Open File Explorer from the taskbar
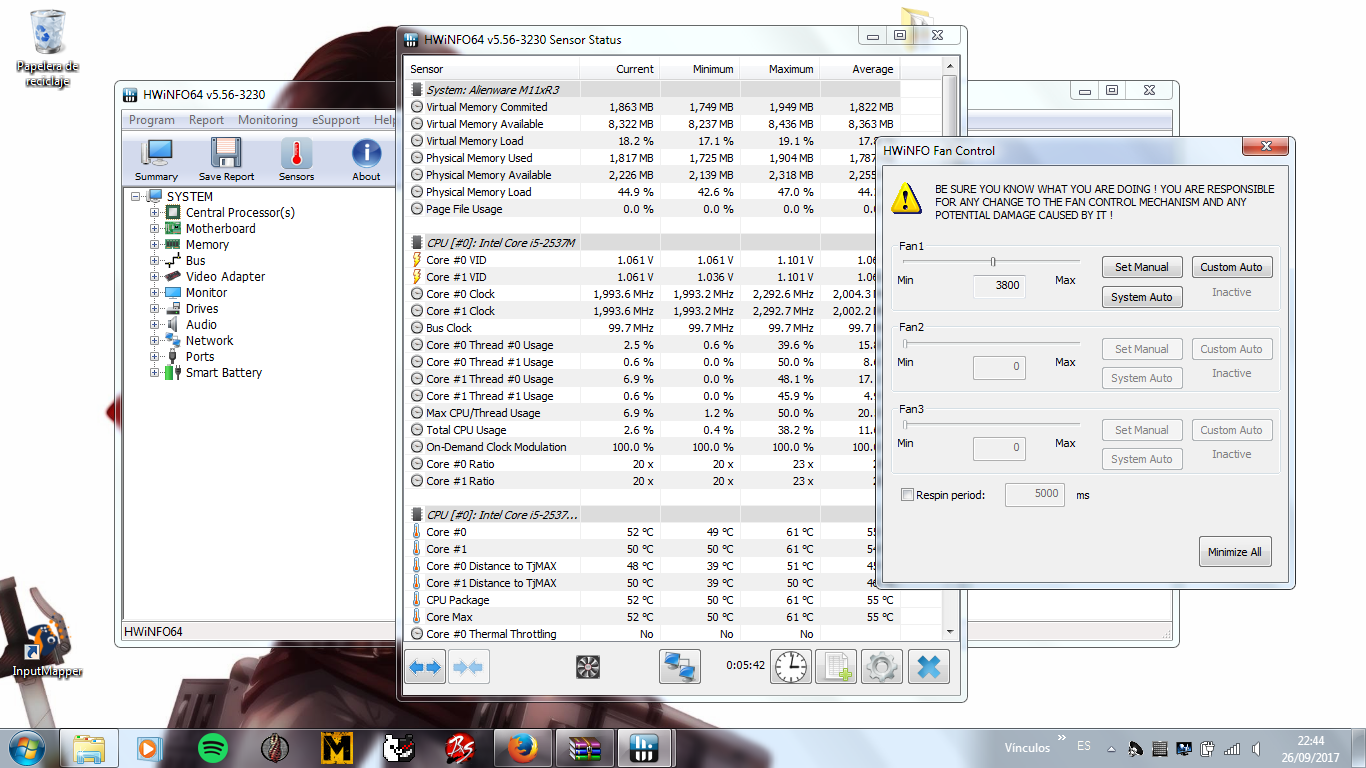Screen dimensions: 1366x768 point(90,747)
